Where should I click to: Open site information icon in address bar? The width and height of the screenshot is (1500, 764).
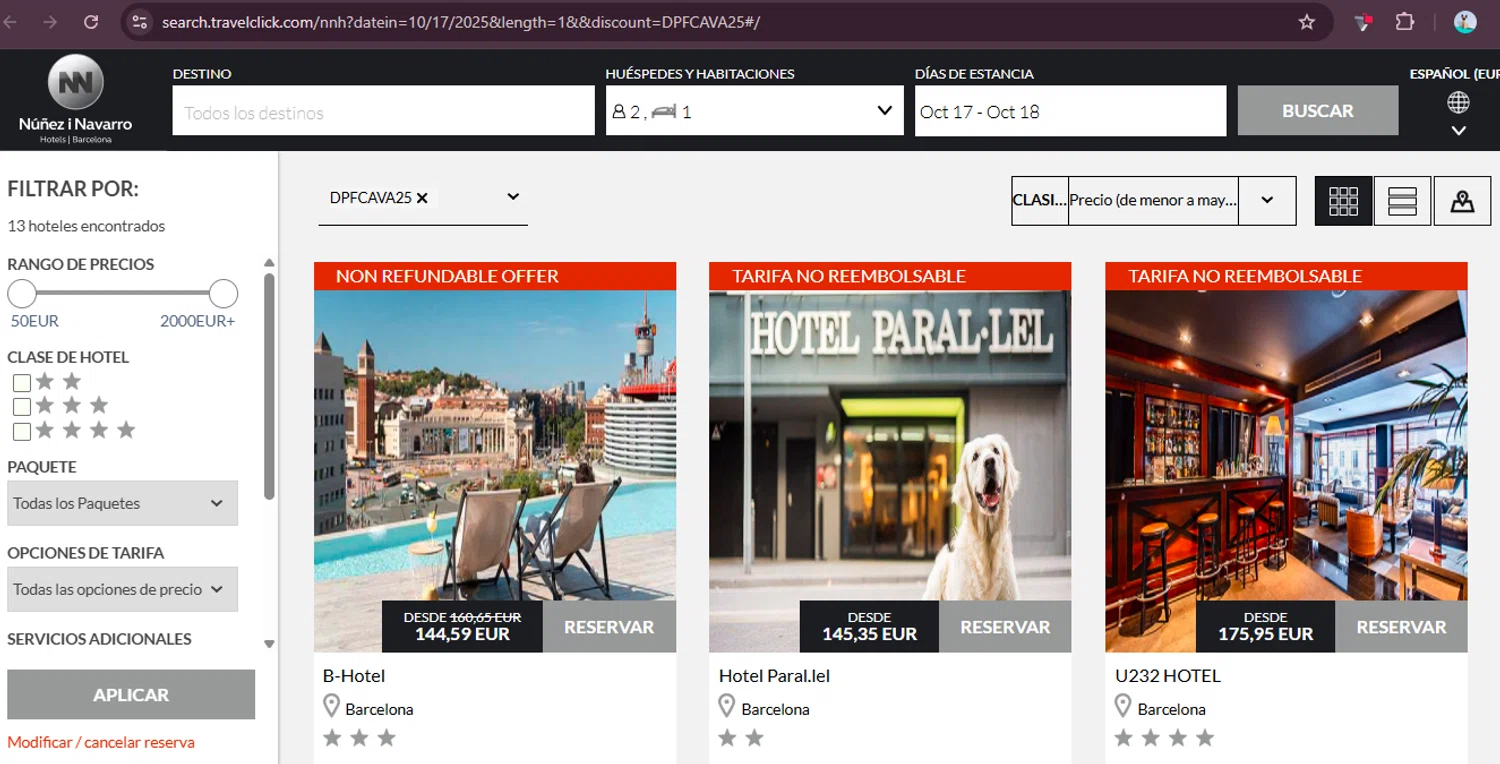(140, 22)
